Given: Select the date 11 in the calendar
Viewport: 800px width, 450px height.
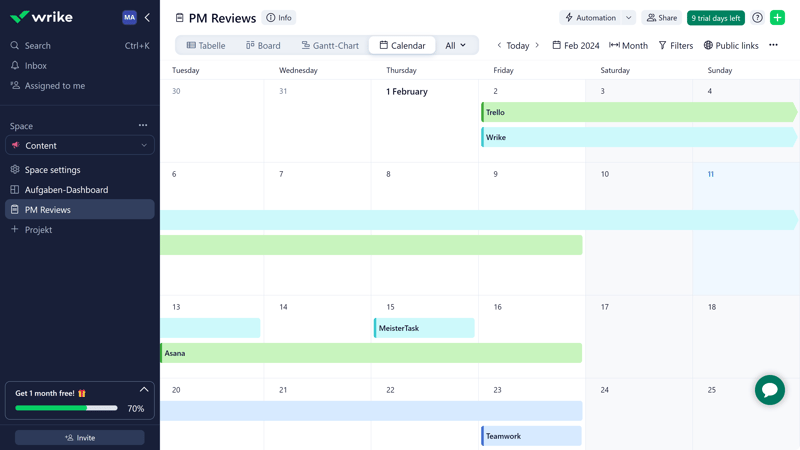Looking at the screenshot, I should click(711, 174).
